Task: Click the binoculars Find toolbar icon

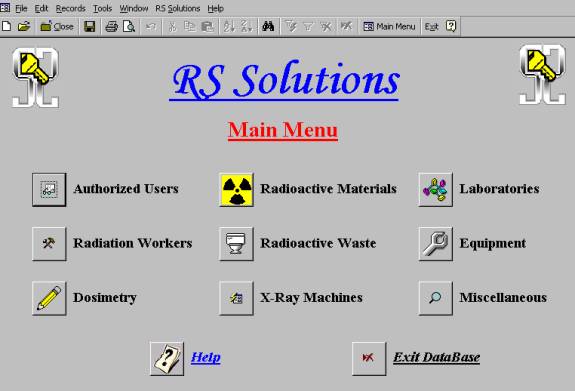Action: pos(268,26)
